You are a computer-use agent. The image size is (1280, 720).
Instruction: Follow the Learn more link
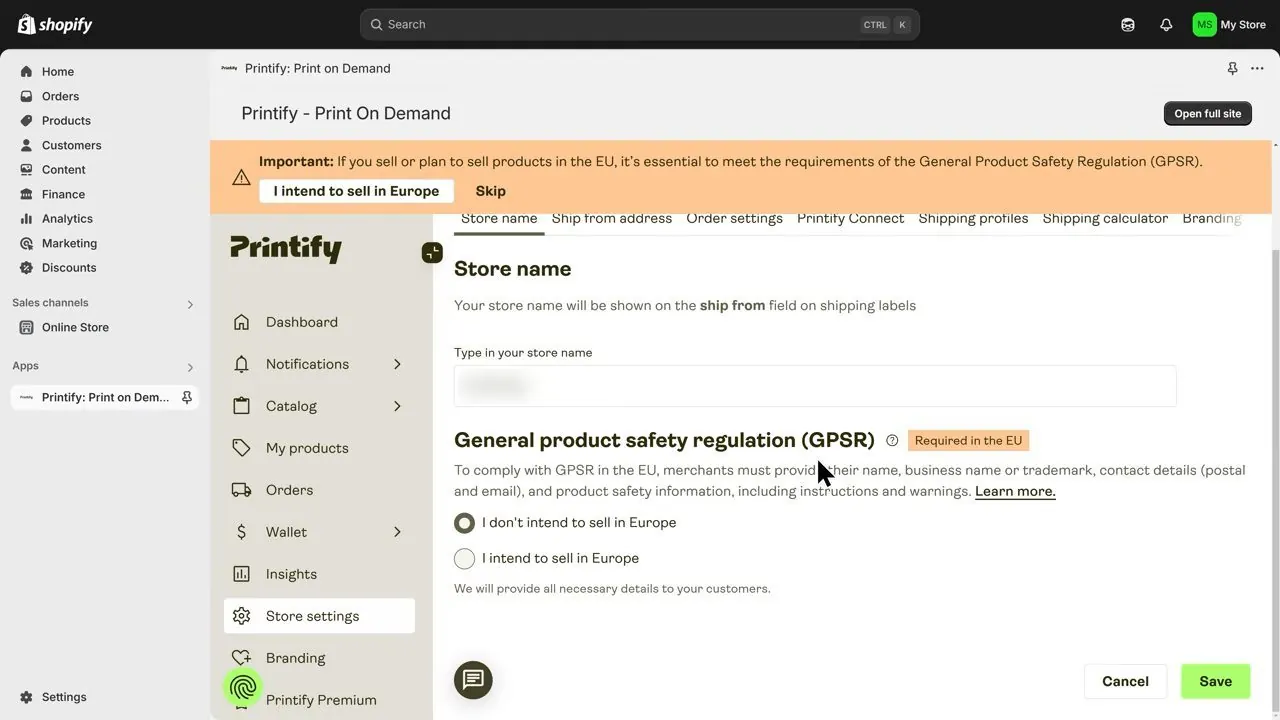[1015, 491]
